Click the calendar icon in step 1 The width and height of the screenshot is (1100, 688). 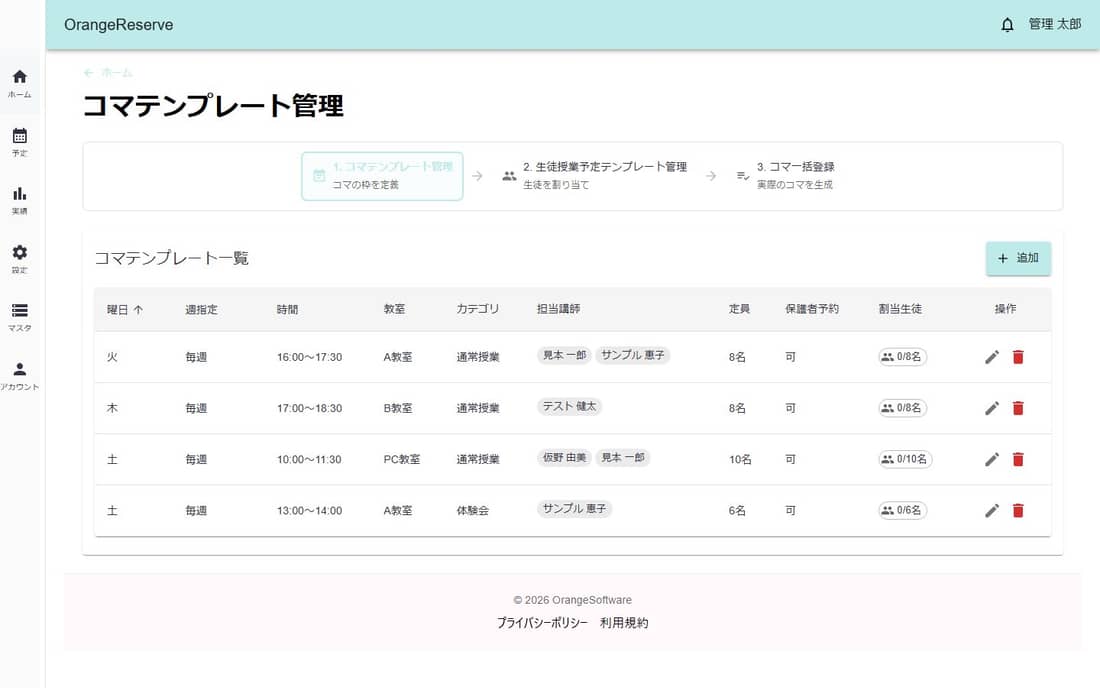(319, 175)
